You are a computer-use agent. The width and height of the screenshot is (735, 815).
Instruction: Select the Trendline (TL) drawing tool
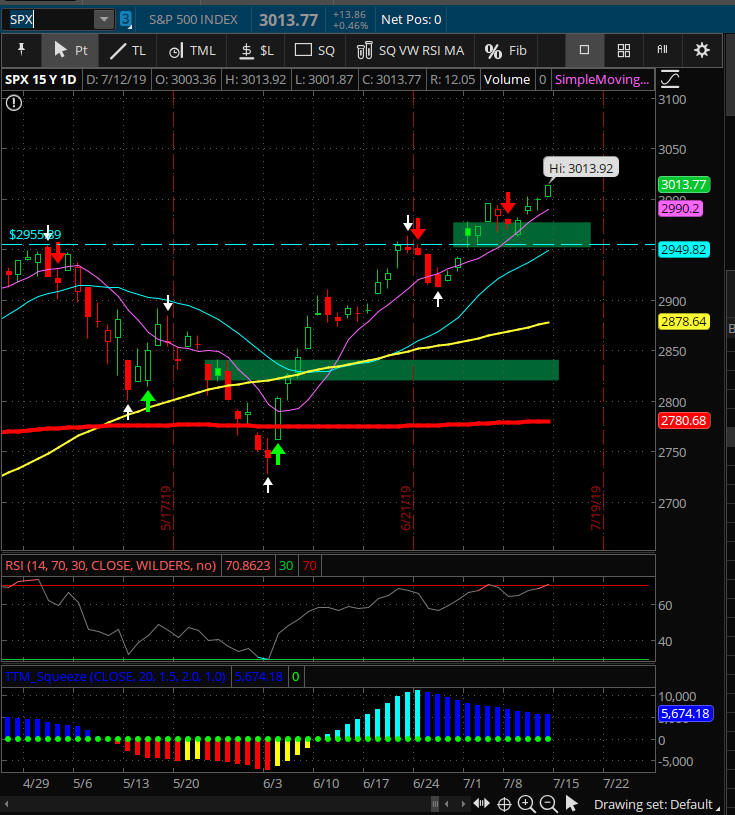[127, 50]
